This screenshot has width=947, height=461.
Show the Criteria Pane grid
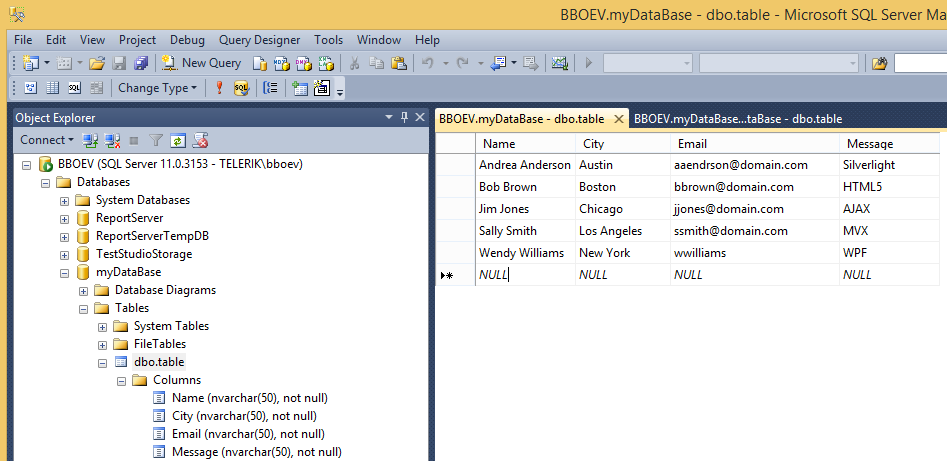pos(53,88)
